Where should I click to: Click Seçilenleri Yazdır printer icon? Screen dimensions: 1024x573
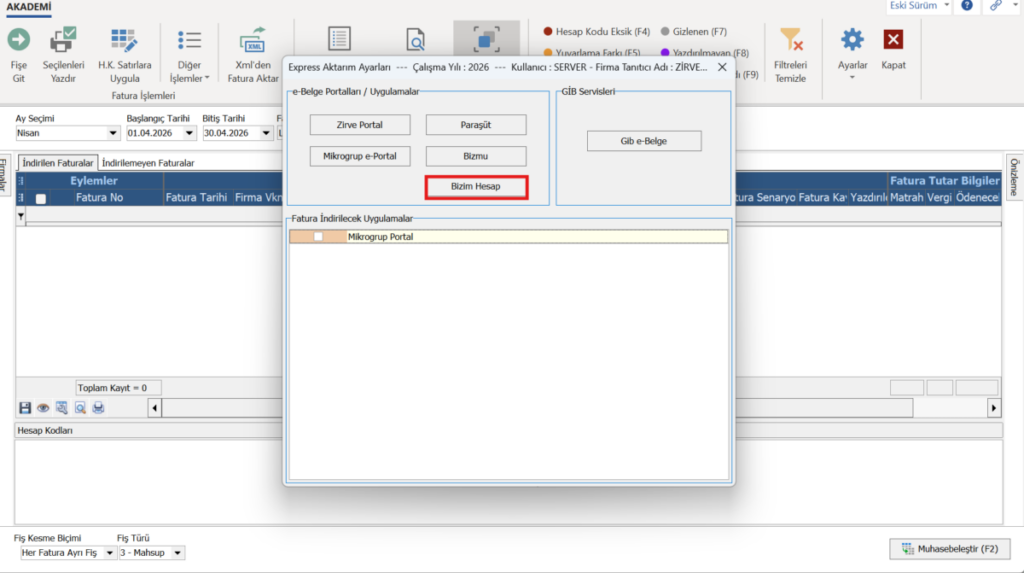(x=63, y=40)
